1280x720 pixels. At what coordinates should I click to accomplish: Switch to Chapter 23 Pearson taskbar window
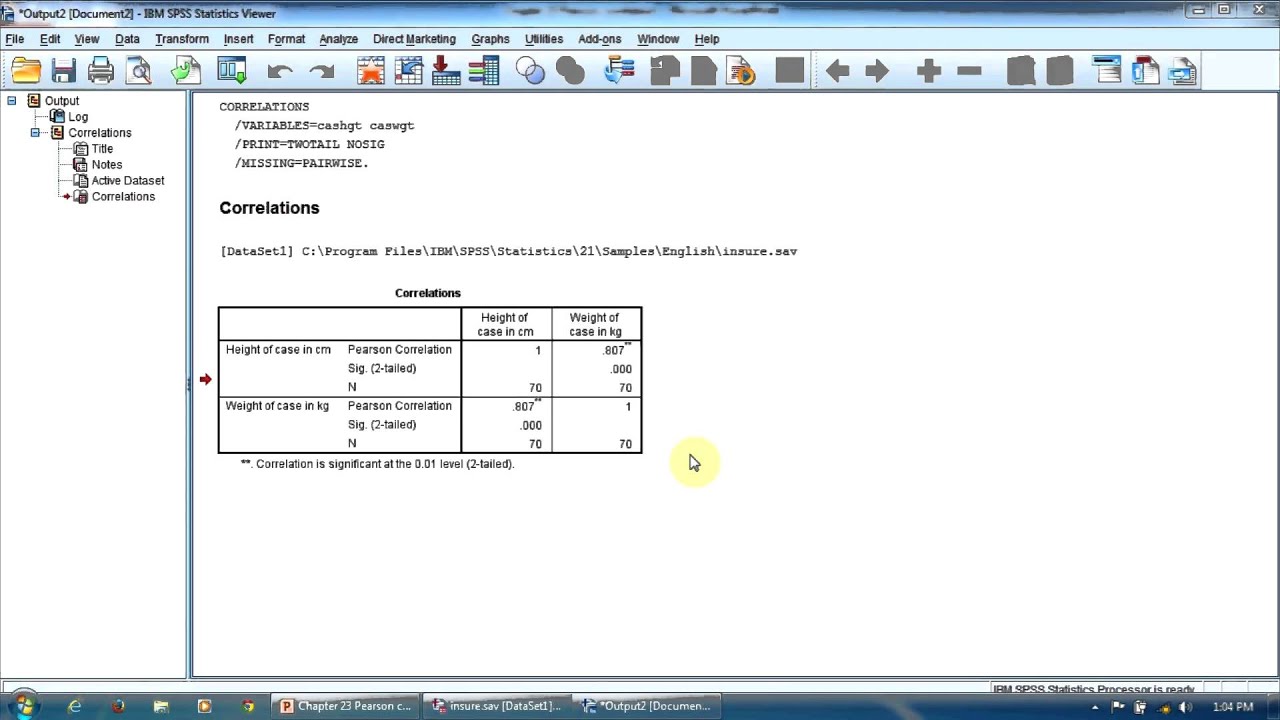coord(346,706)
